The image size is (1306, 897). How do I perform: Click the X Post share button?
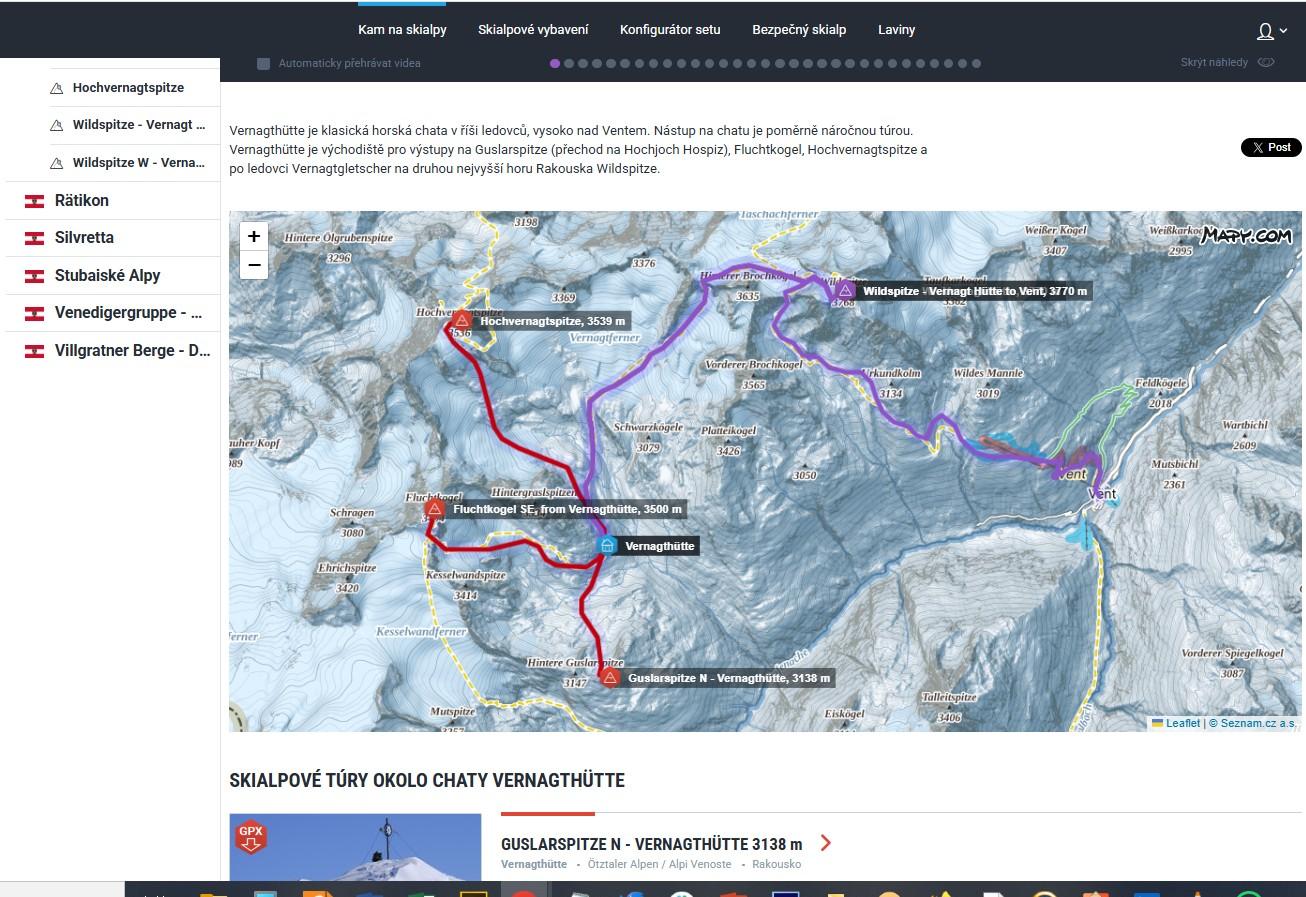click(1271, 147)
